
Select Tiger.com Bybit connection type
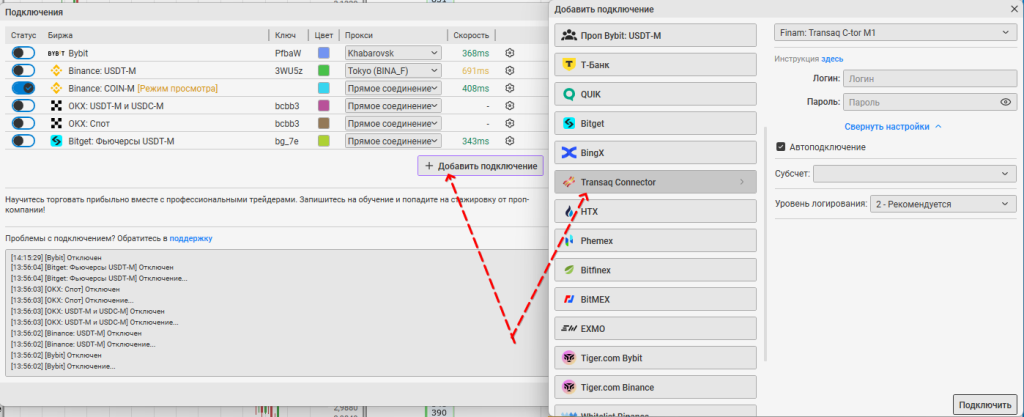(655, 358)
